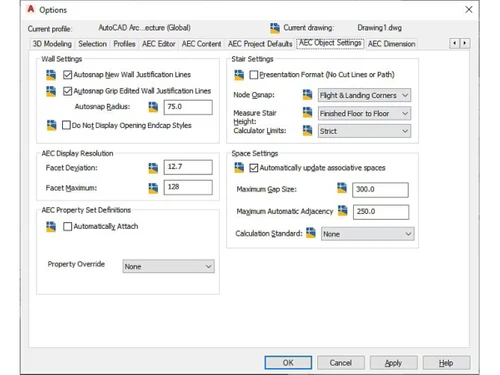Select the AEC Object Settings tab
Viewport: 500px width, 375px height.
click(330, 43)
